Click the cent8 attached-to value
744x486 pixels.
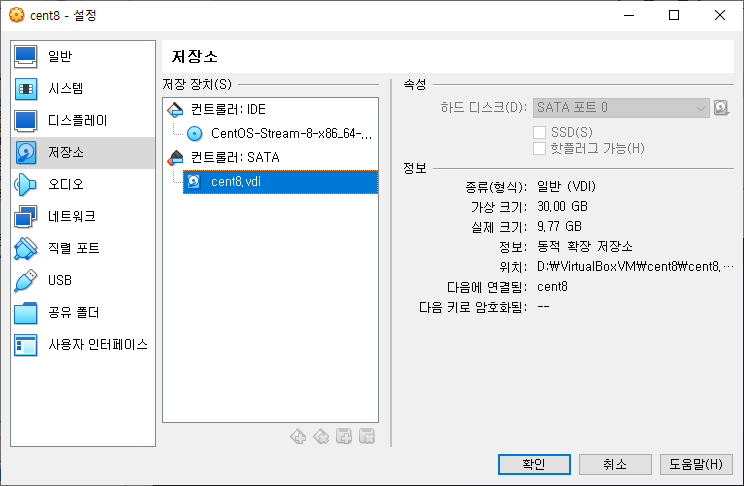pos(552,287)
